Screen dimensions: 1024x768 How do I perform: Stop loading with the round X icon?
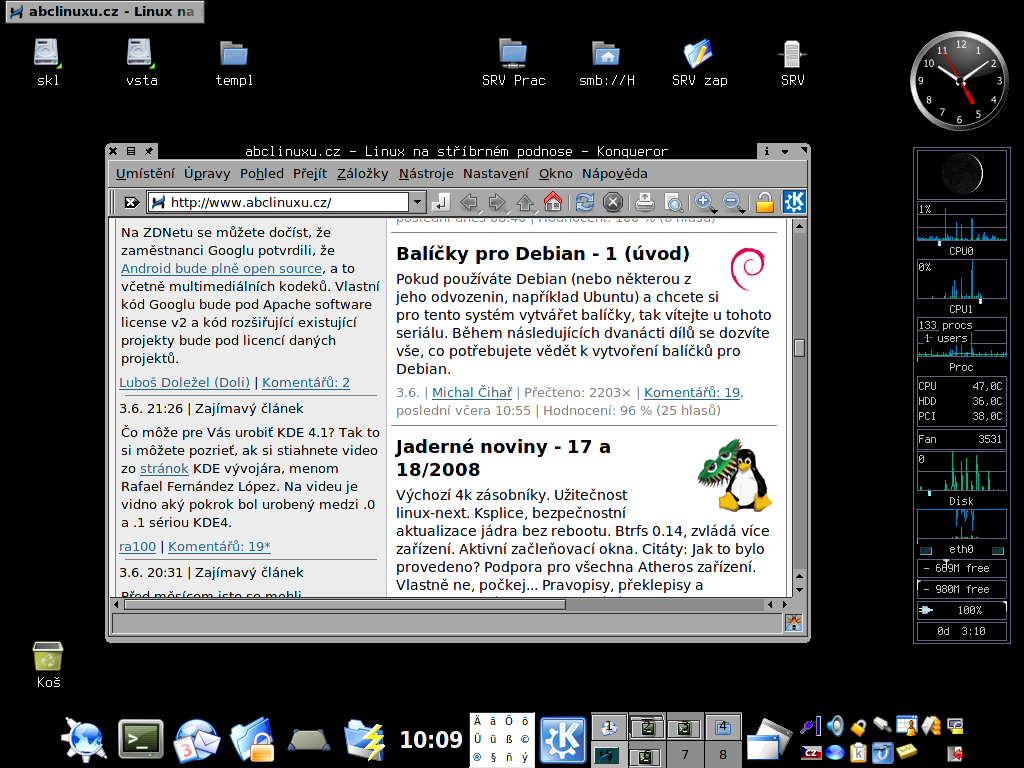pos(613,202)
